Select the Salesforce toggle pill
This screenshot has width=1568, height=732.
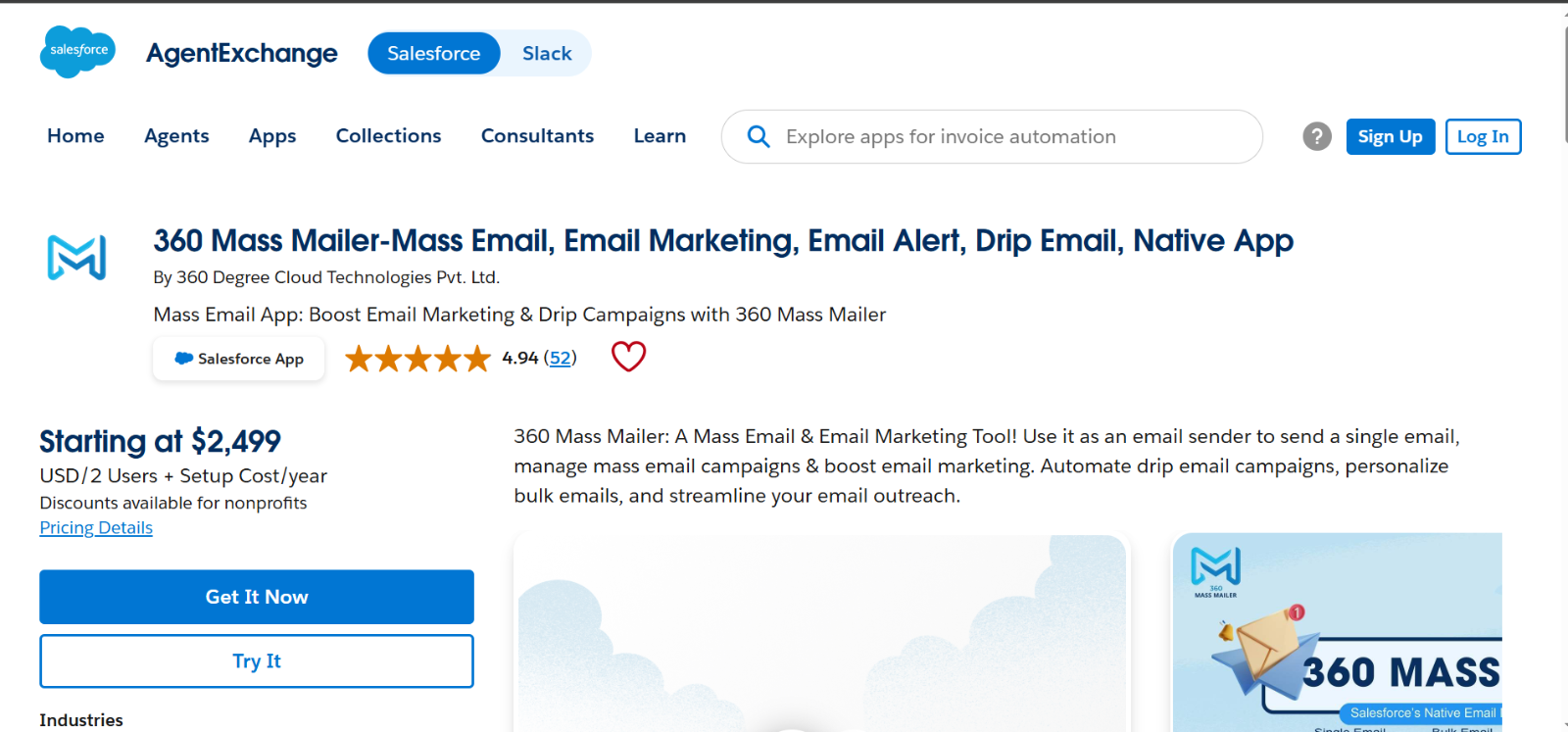pyautogui.click(x=433, y=53)
